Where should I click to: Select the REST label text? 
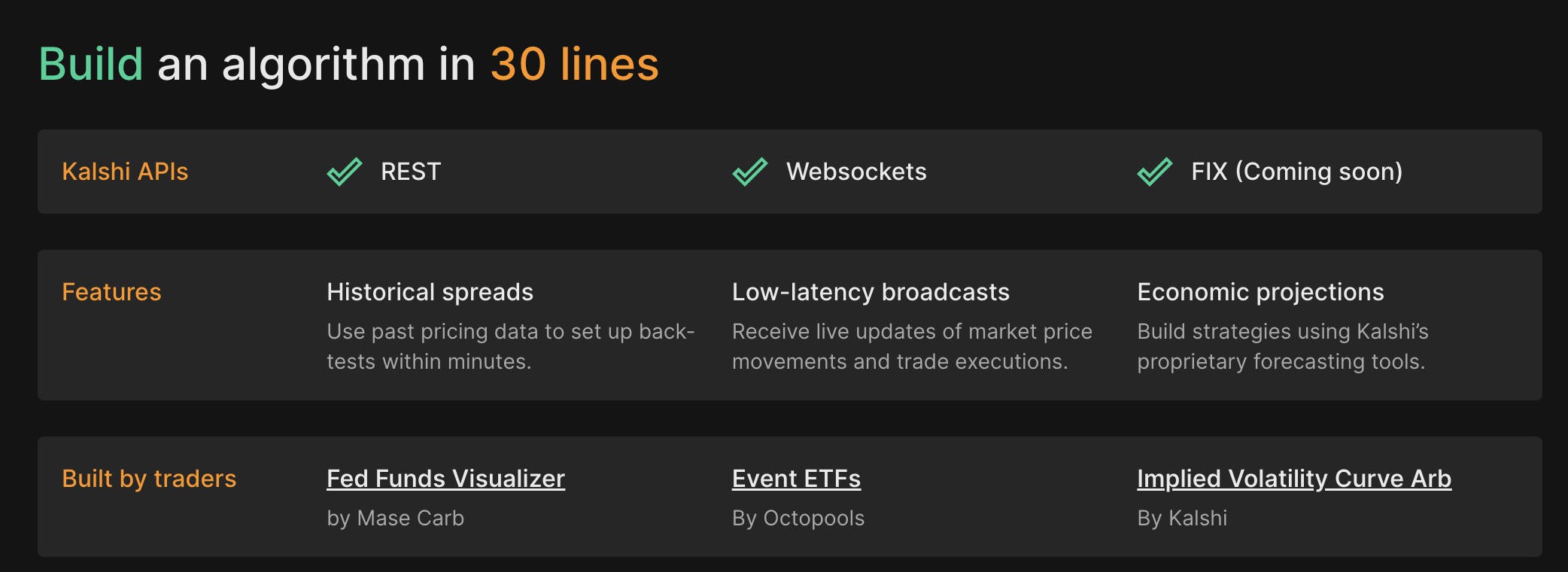click(x=411, y=172)
